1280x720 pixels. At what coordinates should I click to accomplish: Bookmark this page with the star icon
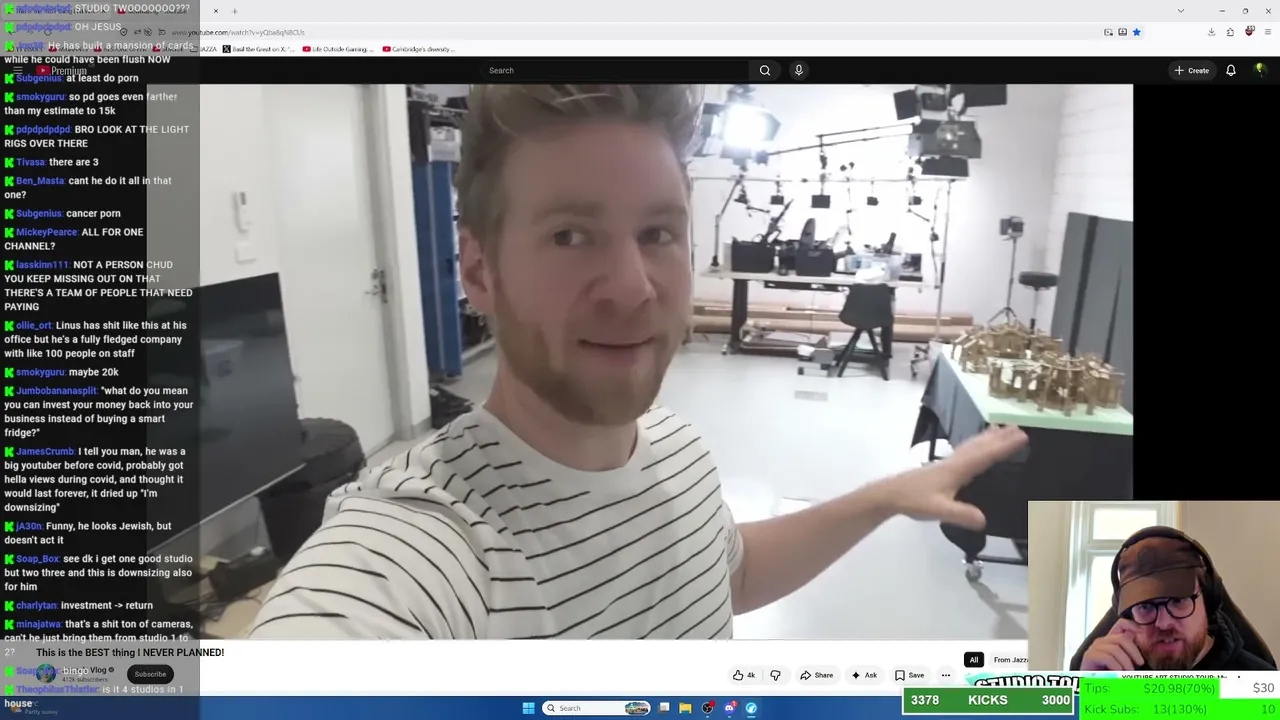1137,32
